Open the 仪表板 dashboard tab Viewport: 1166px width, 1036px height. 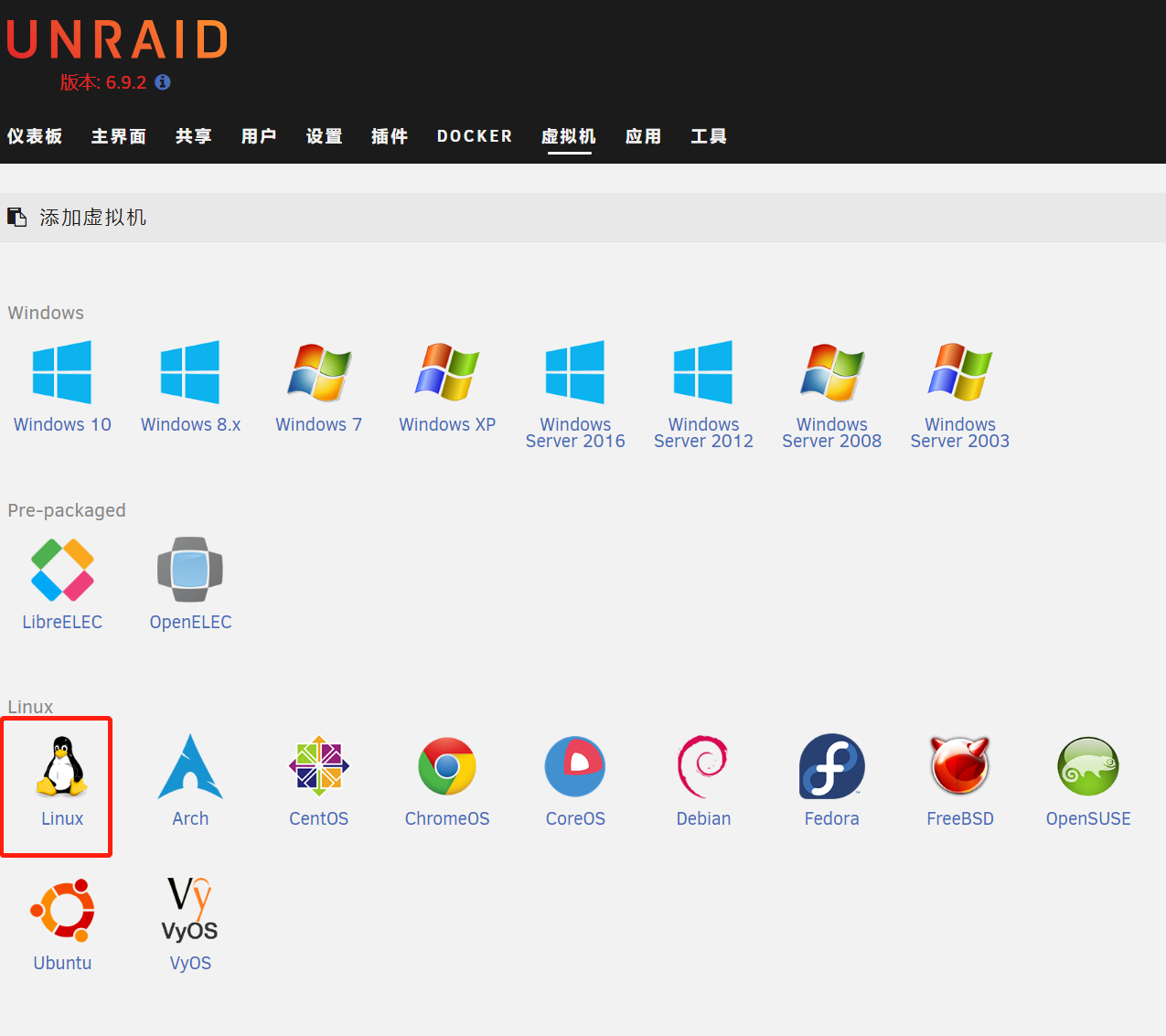tap(35, 136)
